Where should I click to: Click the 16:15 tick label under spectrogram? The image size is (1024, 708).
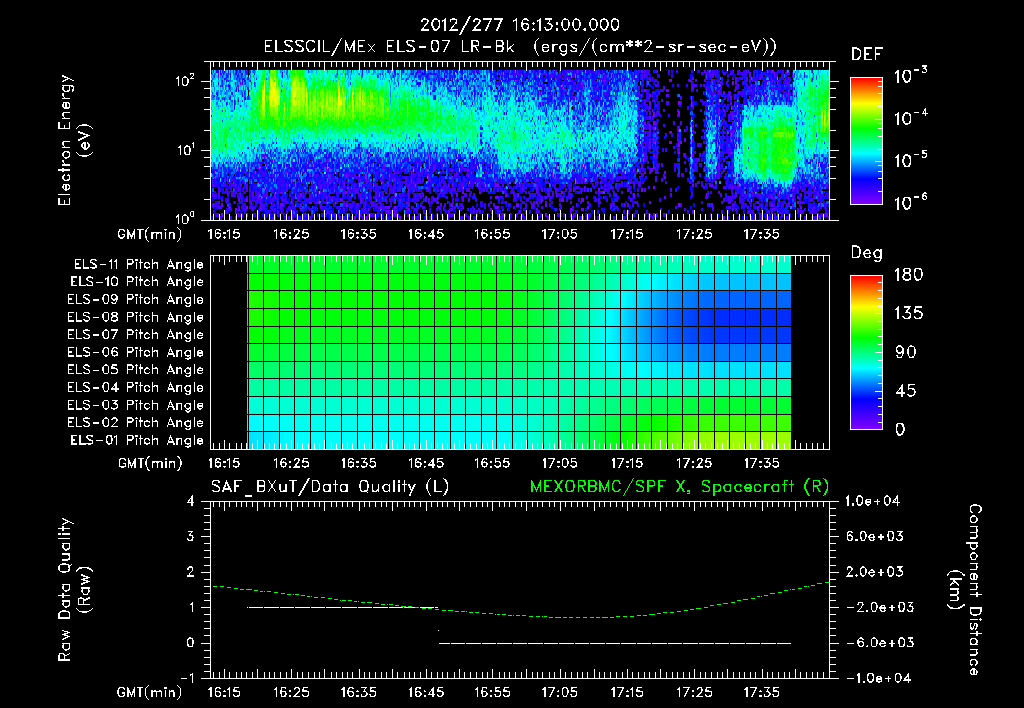(x=223, y=234)
